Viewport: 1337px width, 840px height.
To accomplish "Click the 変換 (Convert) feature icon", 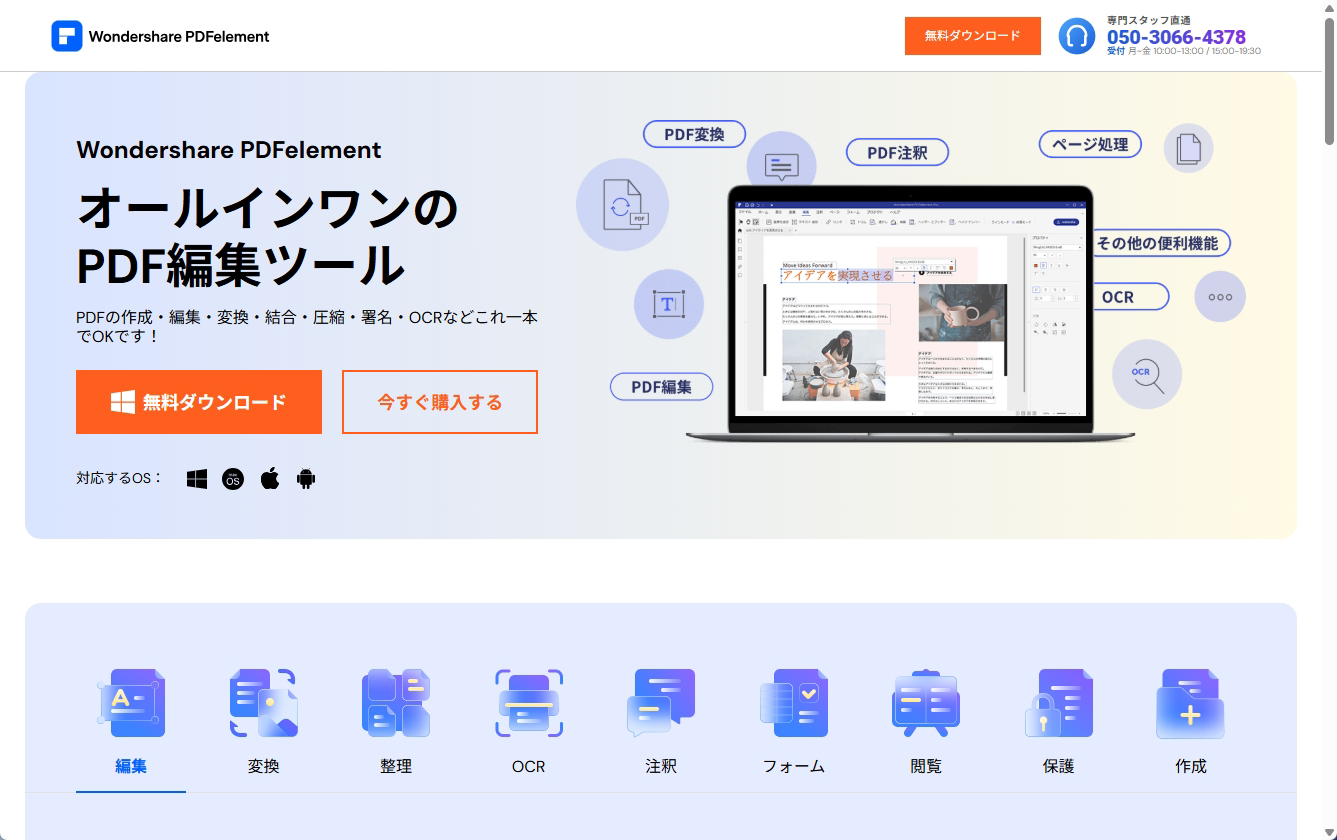I will pos(263,703).
